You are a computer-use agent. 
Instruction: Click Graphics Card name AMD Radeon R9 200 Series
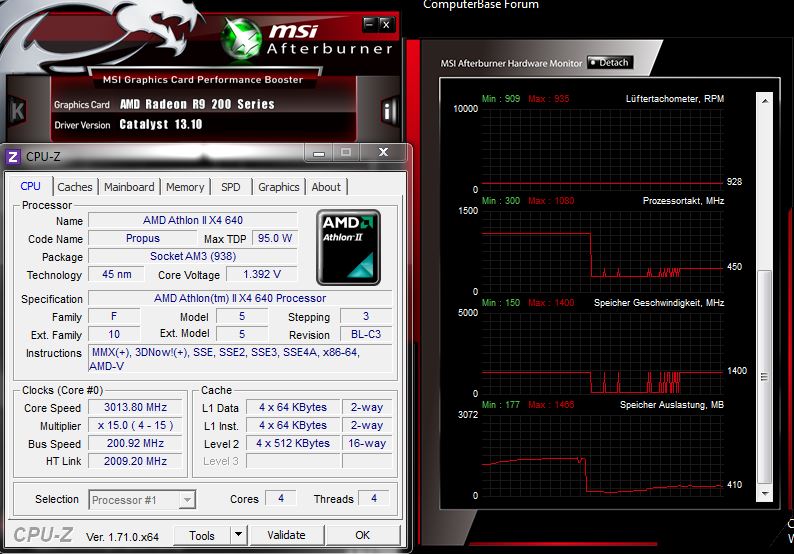point(197,104)
